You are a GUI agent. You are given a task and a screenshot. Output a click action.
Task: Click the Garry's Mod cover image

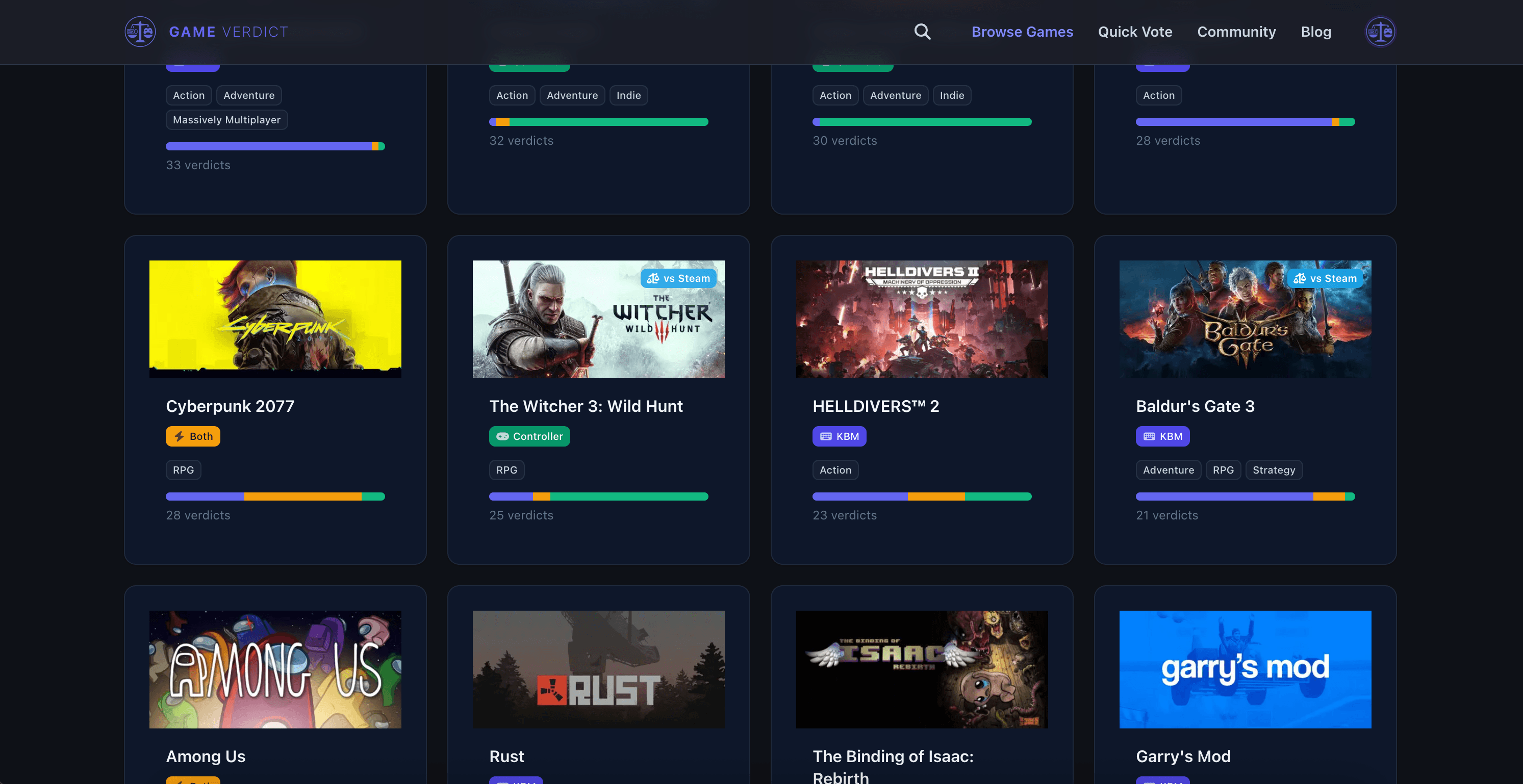(x=1245, y=669)
